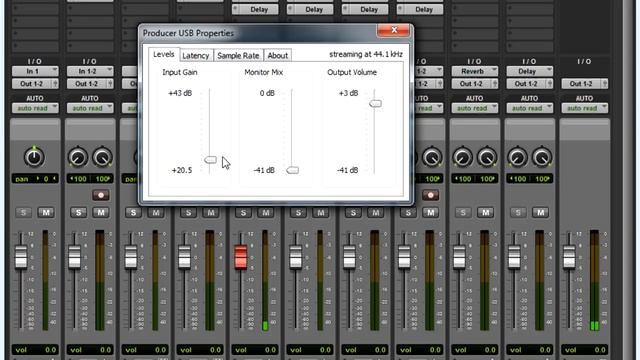Open auto read menu on Reverb channel

pos(475,108)
